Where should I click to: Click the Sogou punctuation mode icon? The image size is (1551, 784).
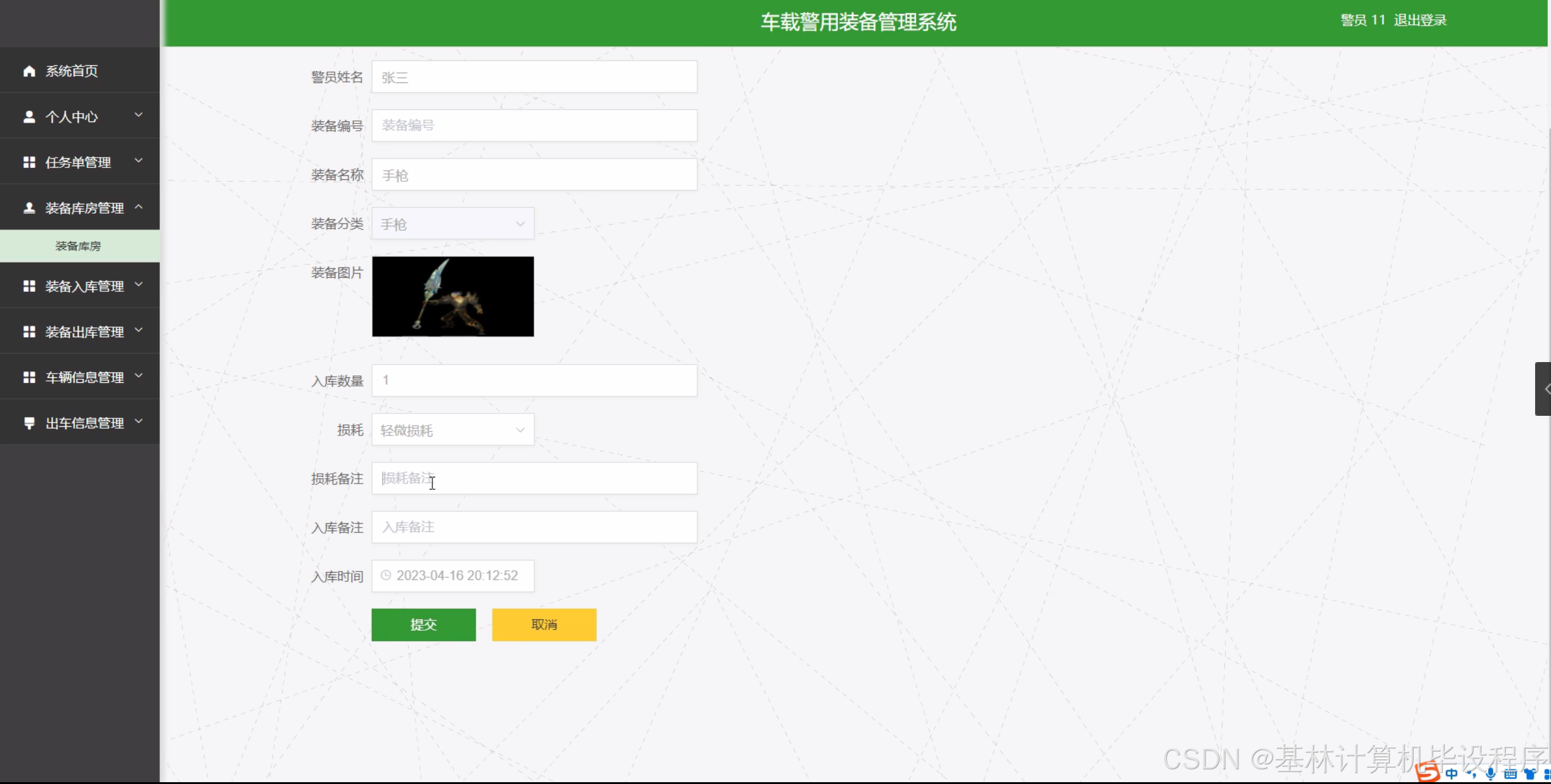click(x=1472, y=774)
